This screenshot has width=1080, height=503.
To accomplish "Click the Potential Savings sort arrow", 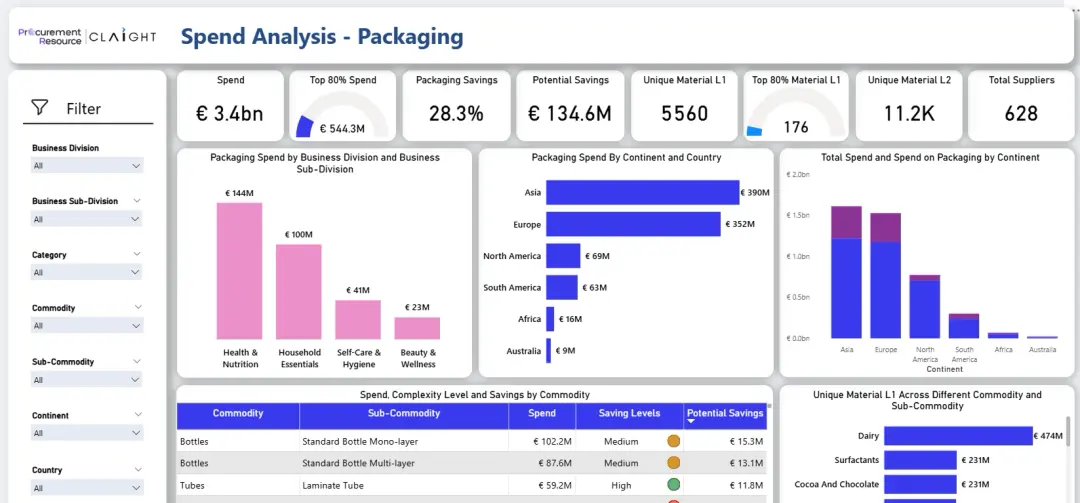I will 691,422.
